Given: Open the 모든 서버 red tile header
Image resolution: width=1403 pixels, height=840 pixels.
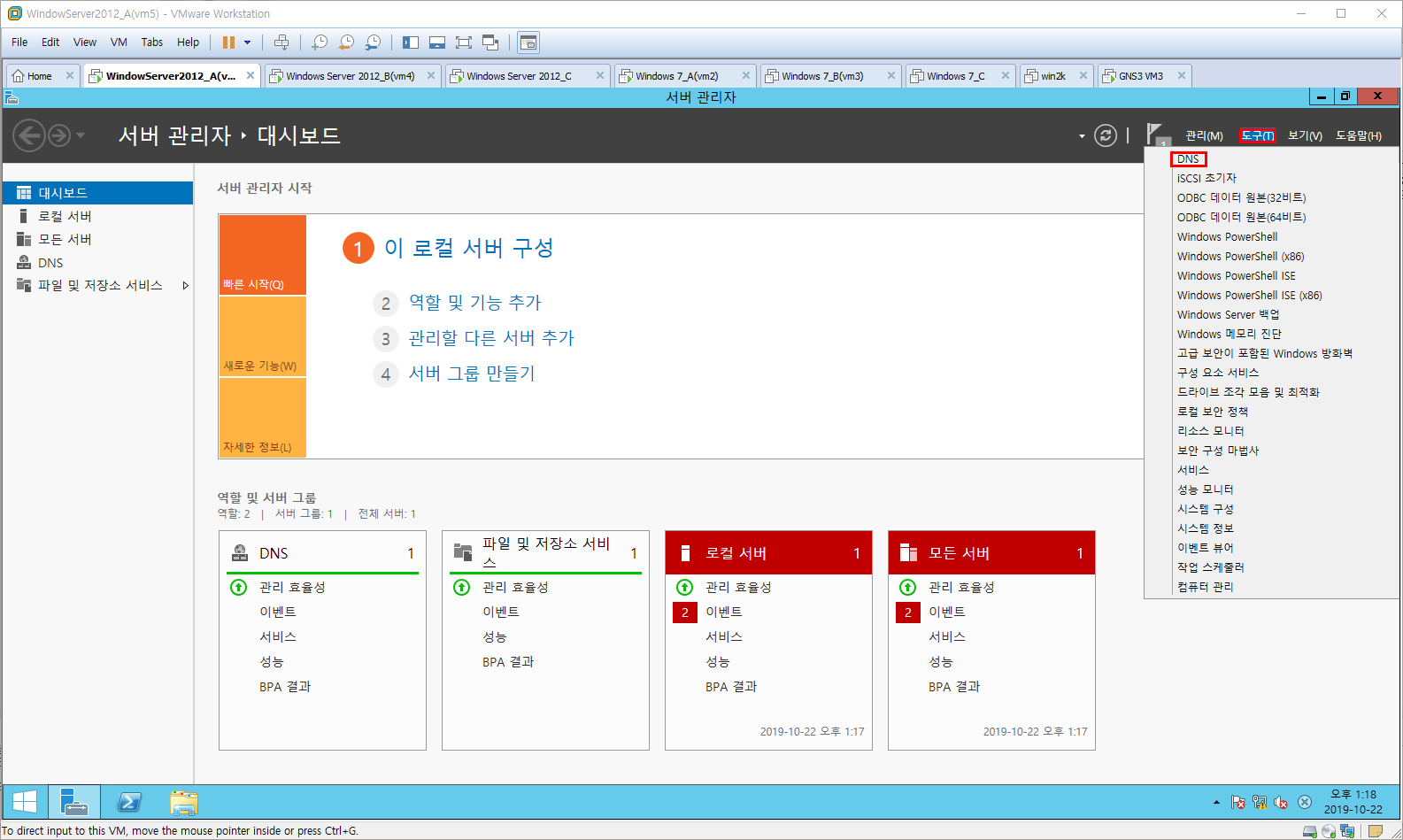Looking at the screenshot, I should tap(991, 553).
